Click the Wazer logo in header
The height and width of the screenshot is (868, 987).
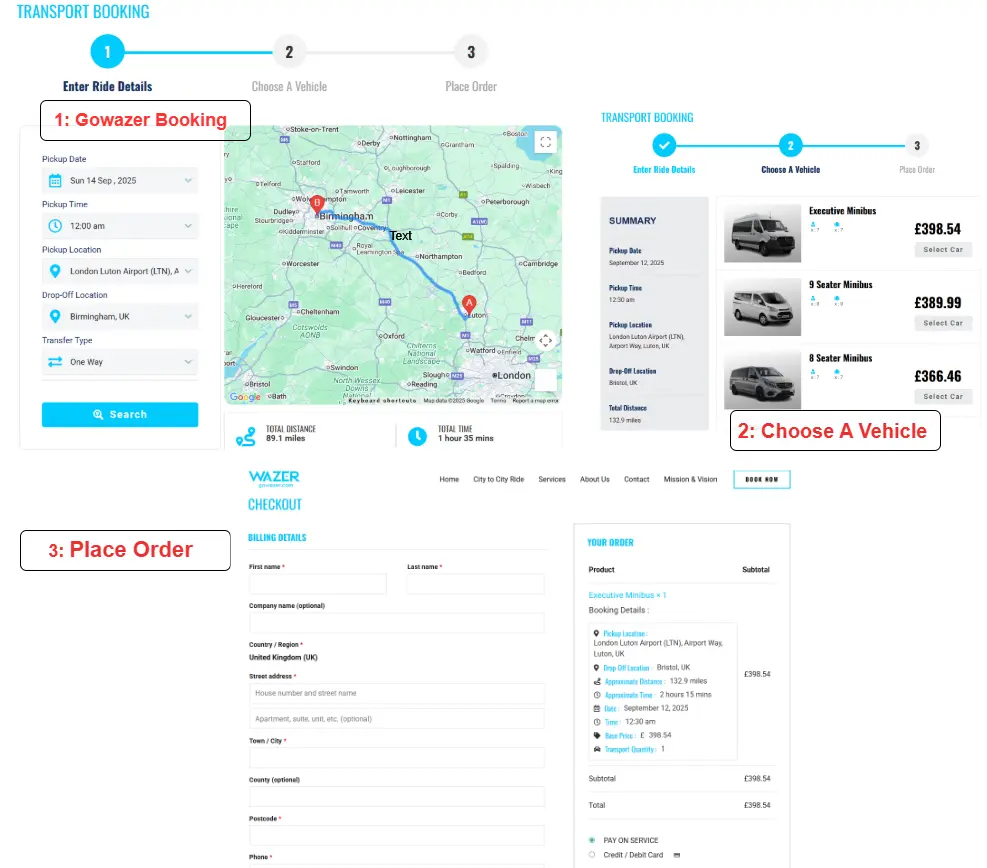click(274, 479)
